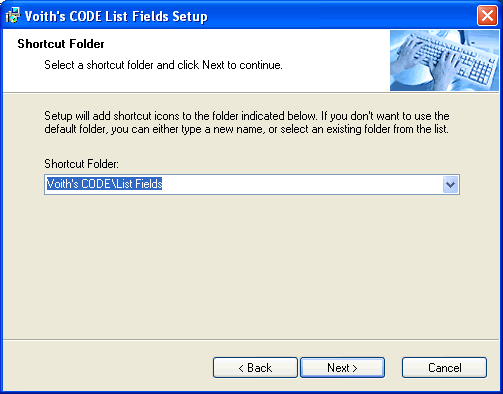Cancel the setup wizard

pyautogui.click(x=444, y=368)
